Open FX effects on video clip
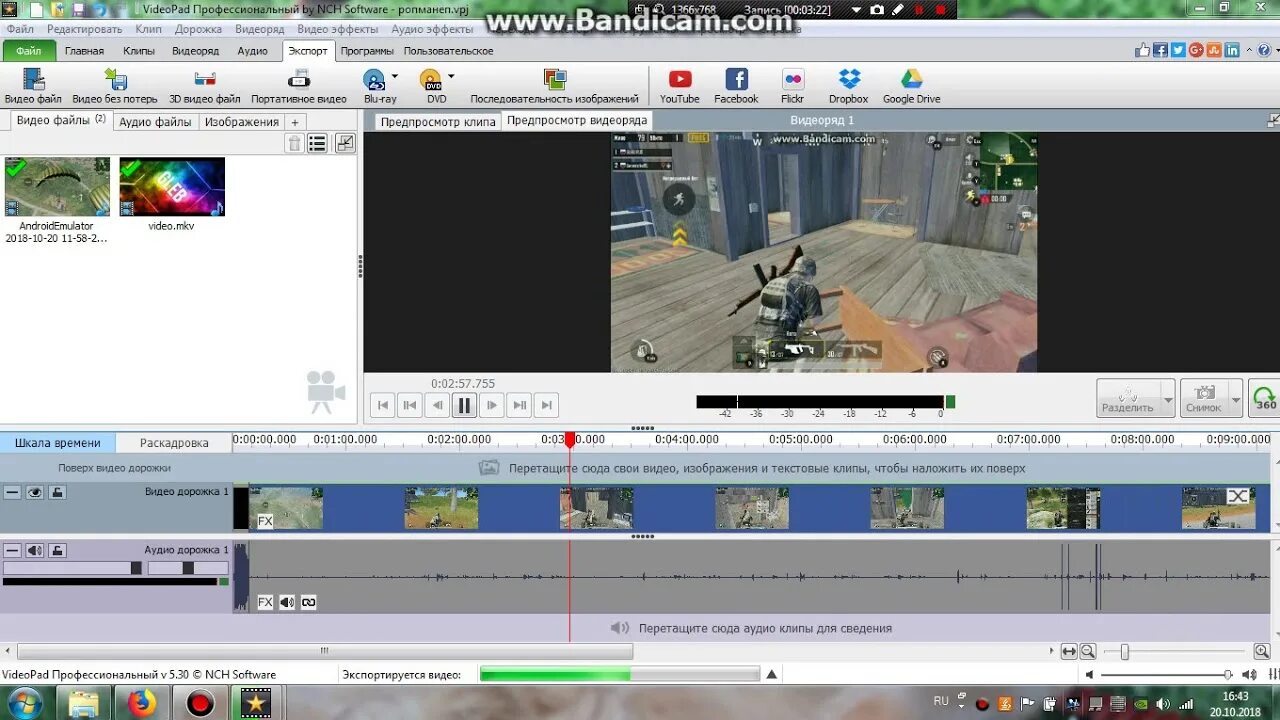Viewport: 1280px width, 720px height. (x=265, y=521)
